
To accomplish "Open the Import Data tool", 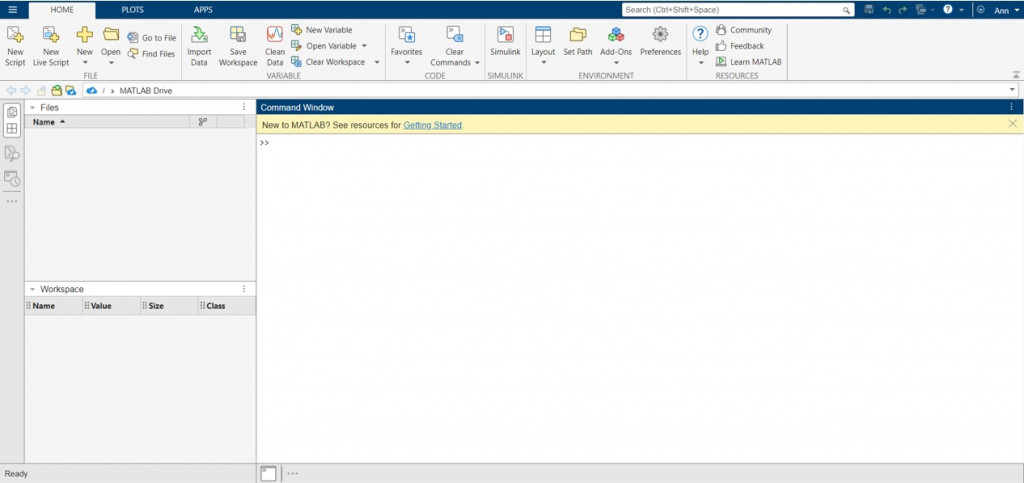I will point(199,46).
